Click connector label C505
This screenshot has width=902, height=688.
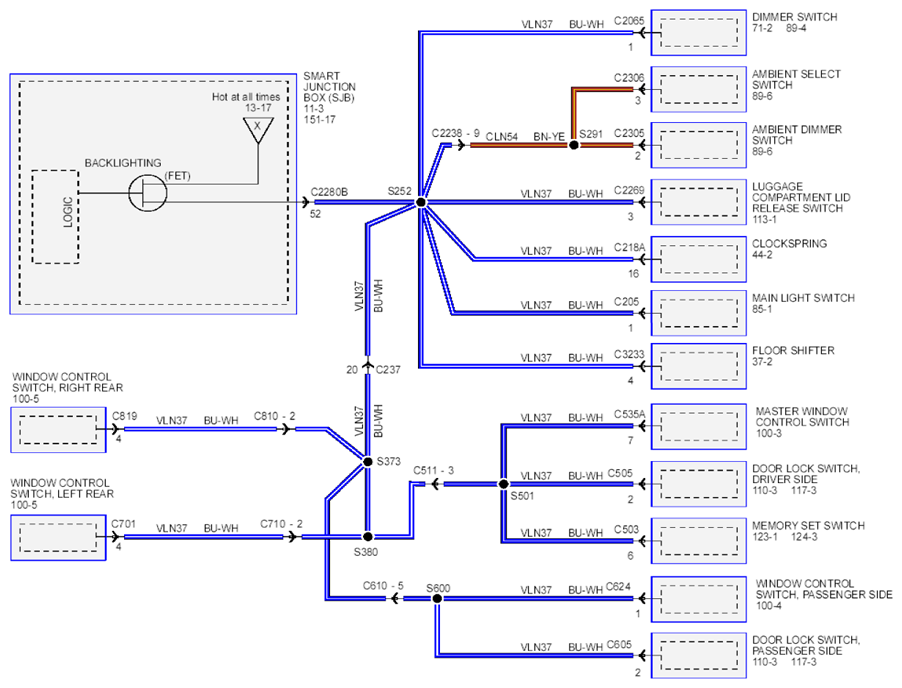click(x=620, y=473)
